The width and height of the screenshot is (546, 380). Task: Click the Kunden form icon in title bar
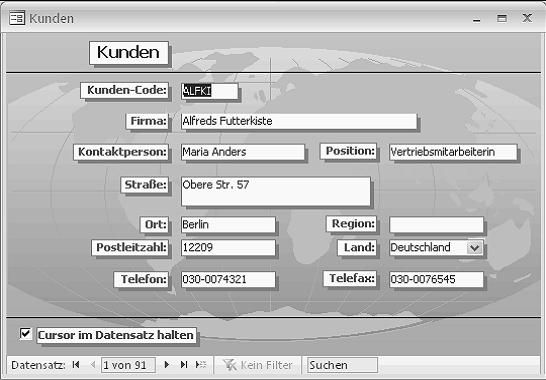pyautogui.click(x=17, y=18)
